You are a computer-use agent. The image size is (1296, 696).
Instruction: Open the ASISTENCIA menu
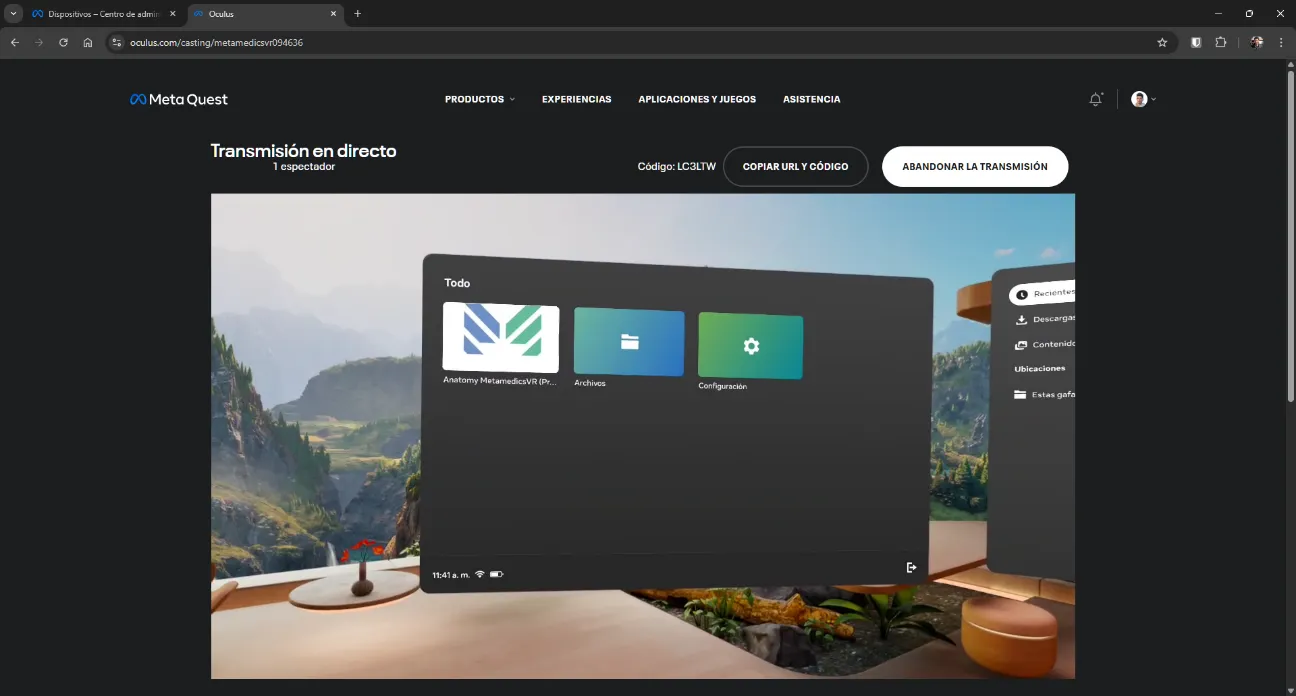[811, 99]
